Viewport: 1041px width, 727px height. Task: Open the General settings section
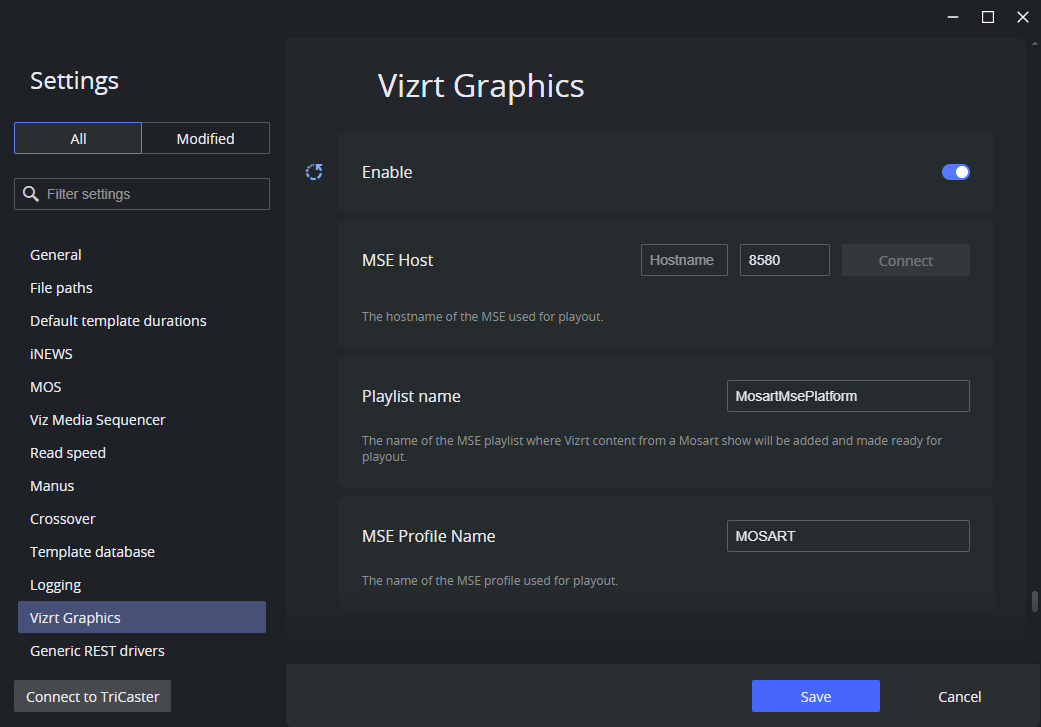point(55,254)
